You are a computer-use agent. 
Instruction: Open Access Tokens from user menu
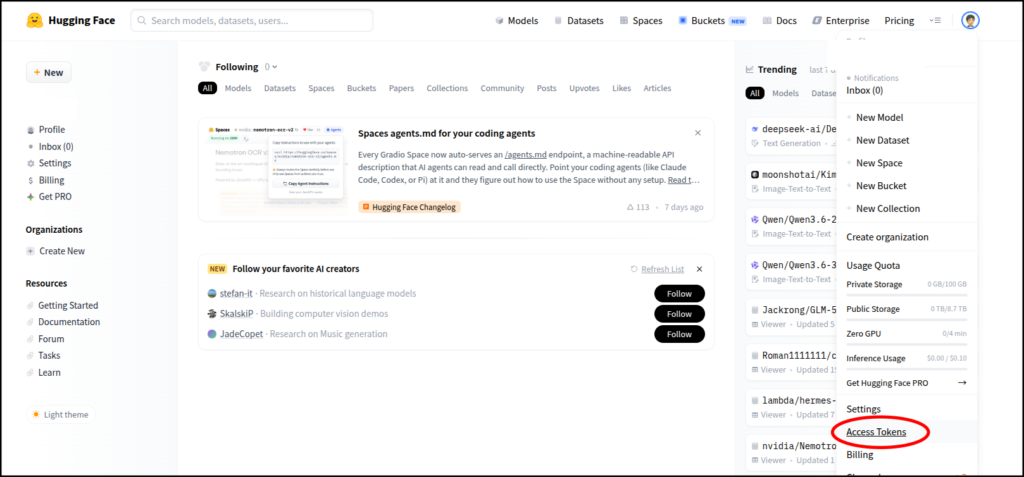(x=876, y=432)
